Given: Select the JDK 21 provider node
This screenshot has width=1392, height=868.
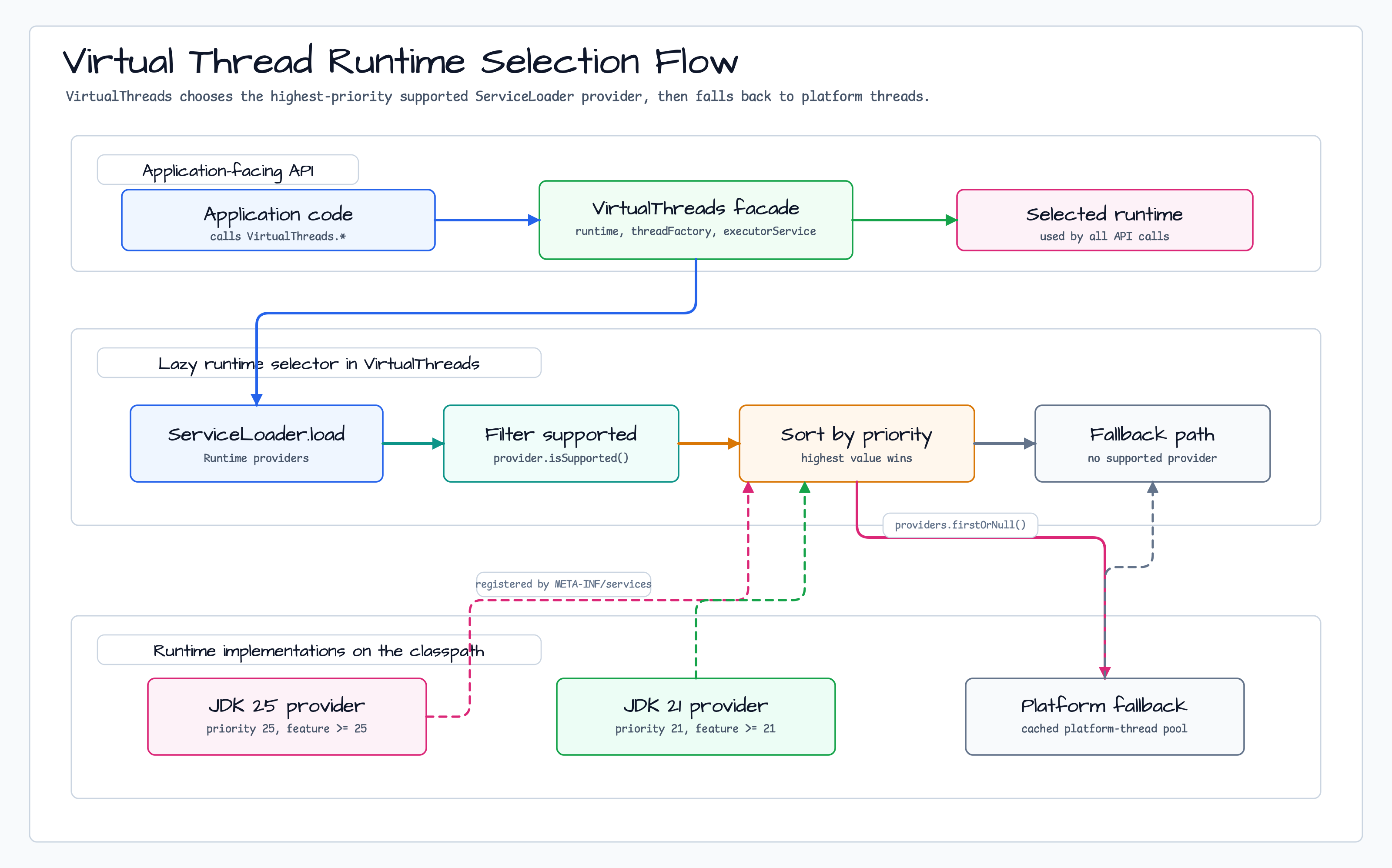Looking at the screenshot, I should (x=696, y=716).
